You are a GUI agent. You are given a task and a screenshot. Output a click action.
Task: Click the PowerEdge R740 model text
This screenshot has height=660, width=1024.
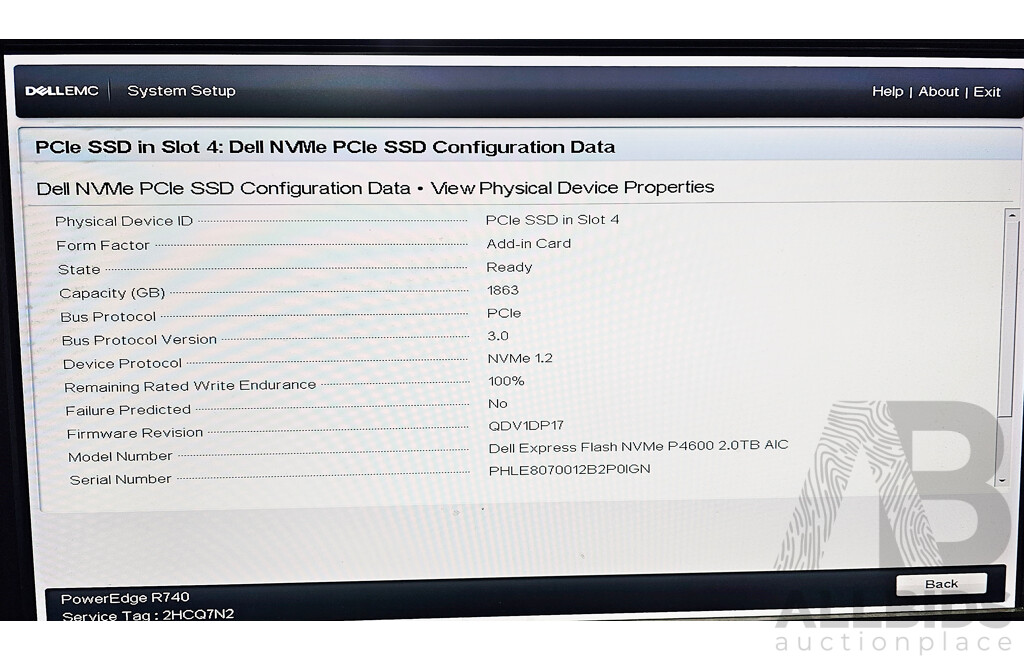[125, 598]
